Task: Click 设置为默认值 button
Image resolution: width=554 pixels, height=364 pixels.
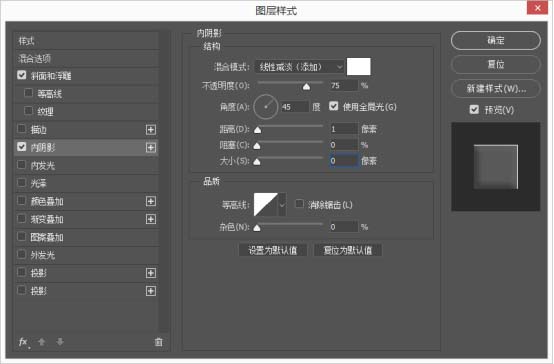Action: 272,251
